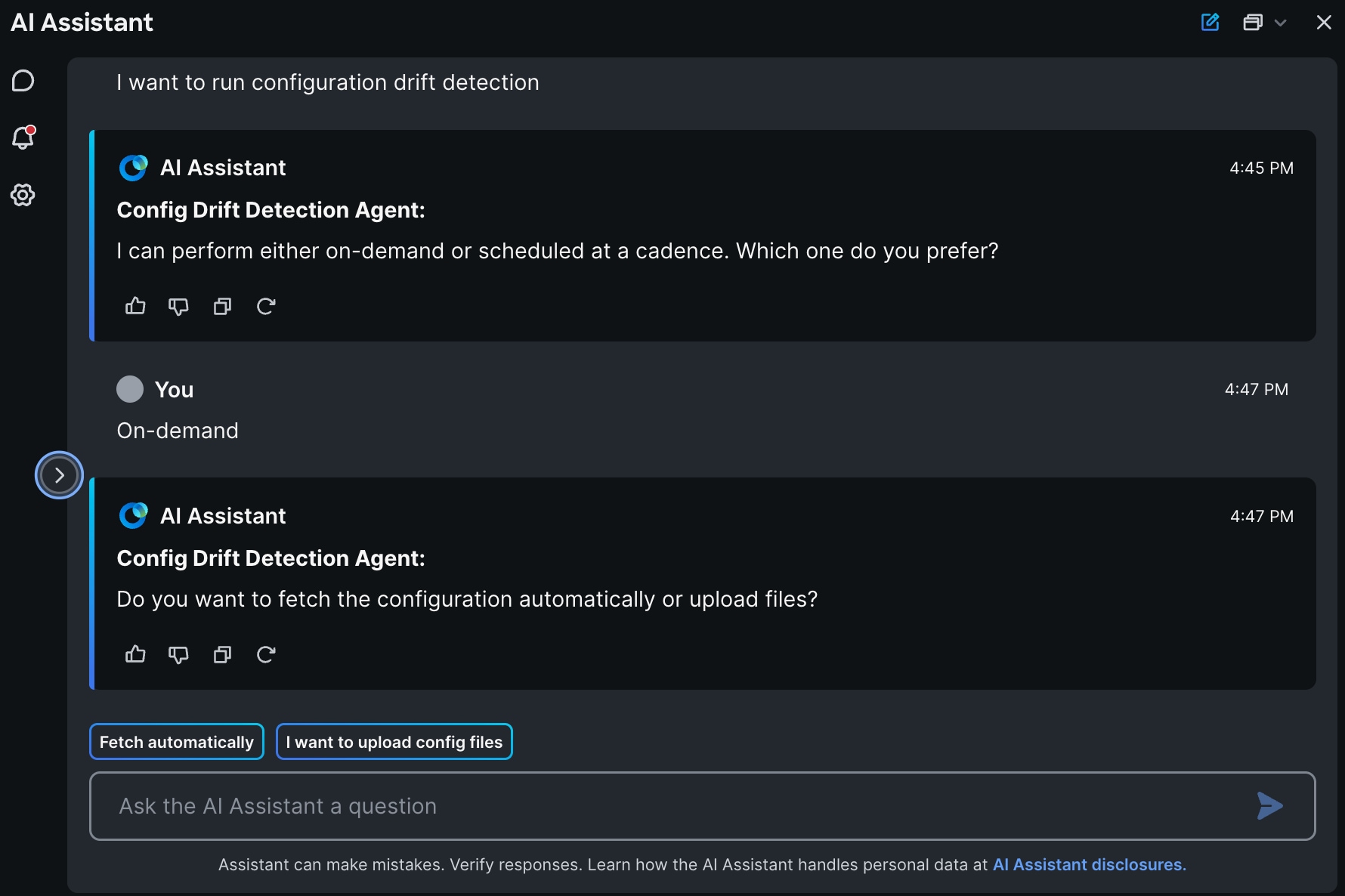
Task: Start a new chat with the compose icon
Action: (x=1210, y=22)
